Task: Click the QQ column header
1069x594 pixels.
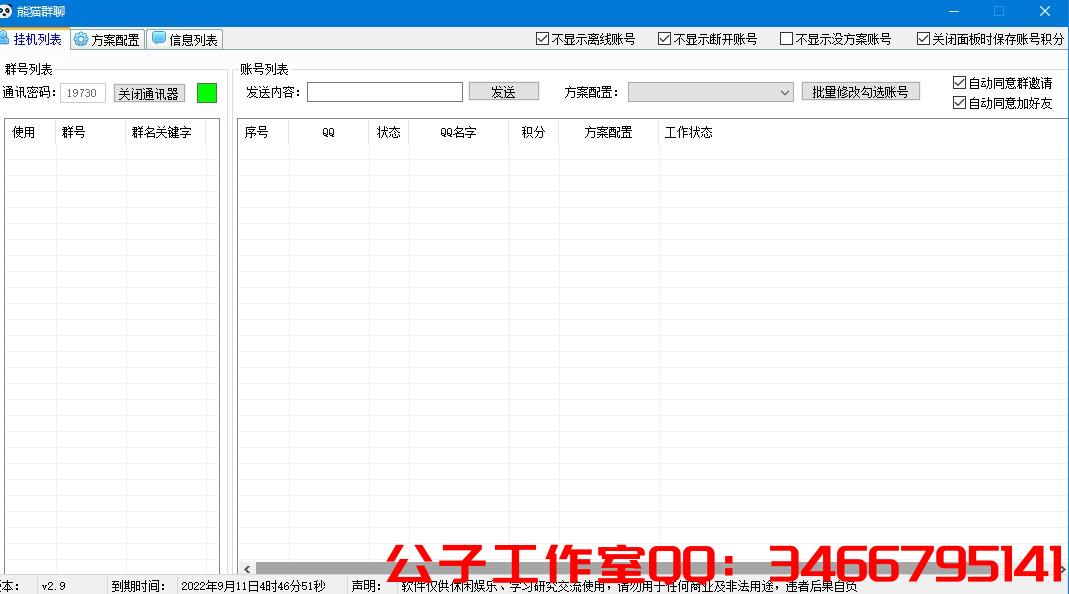Action: pos(329,132)
